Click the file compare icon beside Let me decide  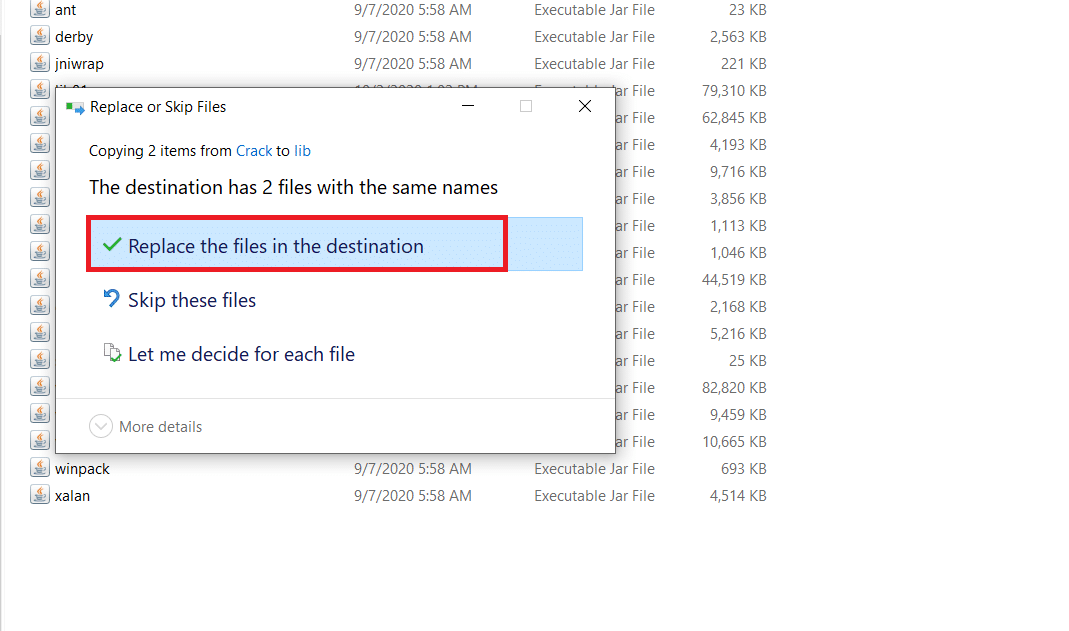point(112,353)
